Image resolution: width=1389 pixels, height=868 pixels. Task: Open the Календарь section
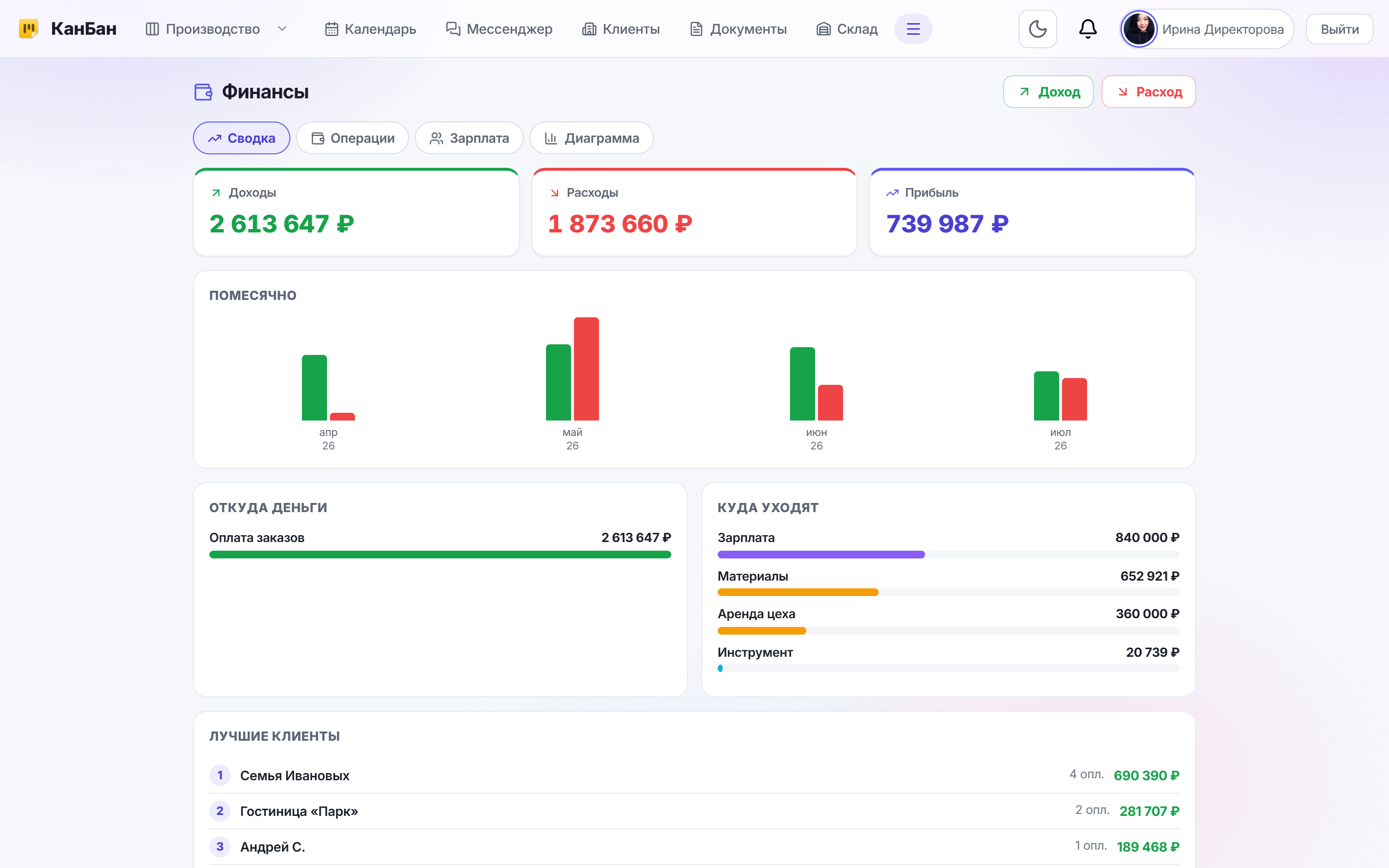[370, 29]
